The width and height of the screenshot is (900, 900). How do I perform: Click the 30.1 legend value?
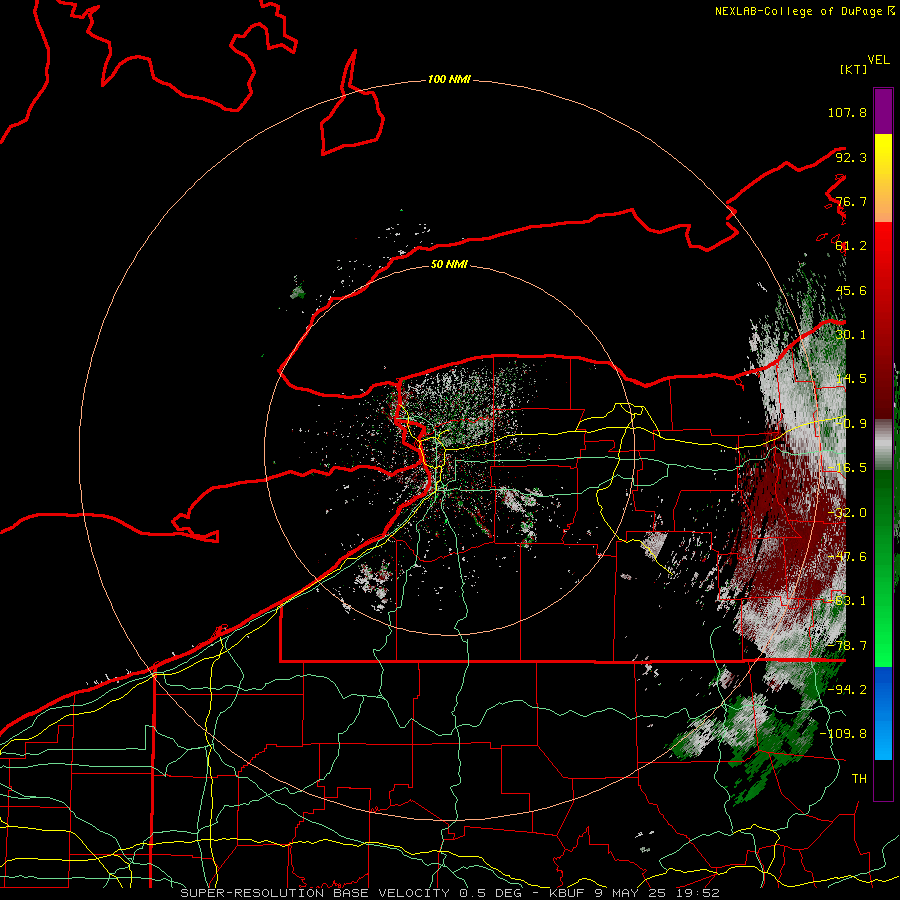851,335
